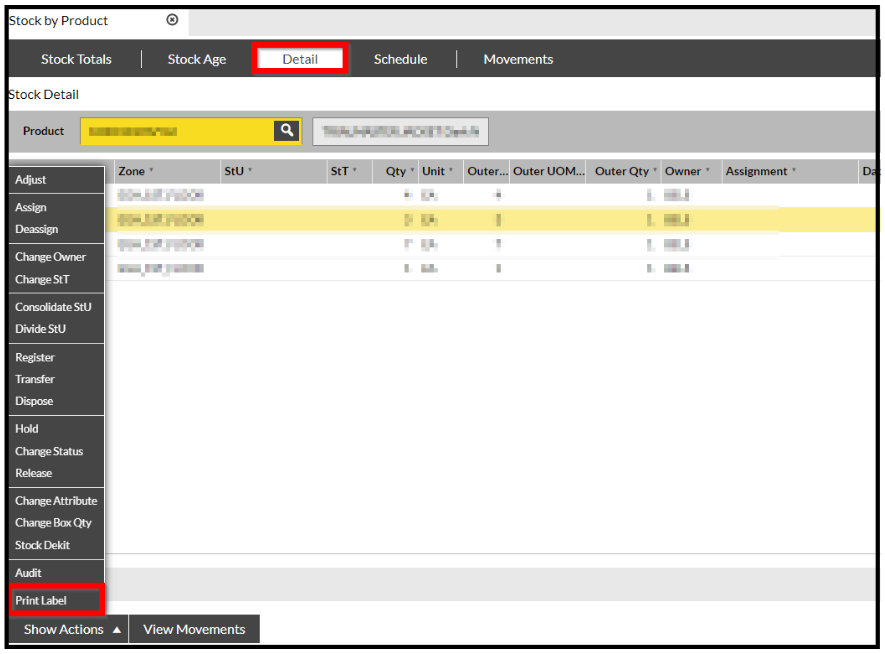
Task: Open the Assignment column filter arrow
Action: [794, 170]
